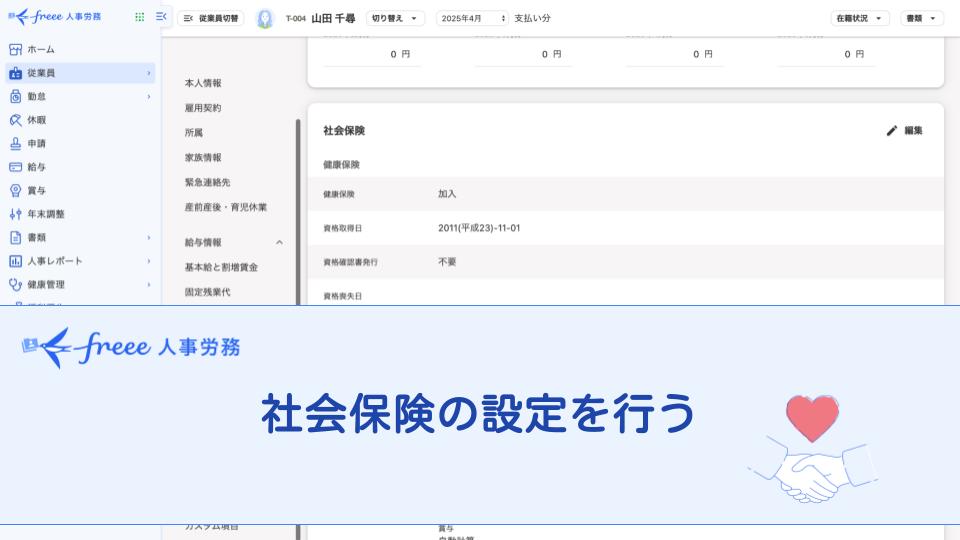Screen dimensions: 960x540
Task: Click the 年末調整 adjustment icon
Action: point(15,214)
